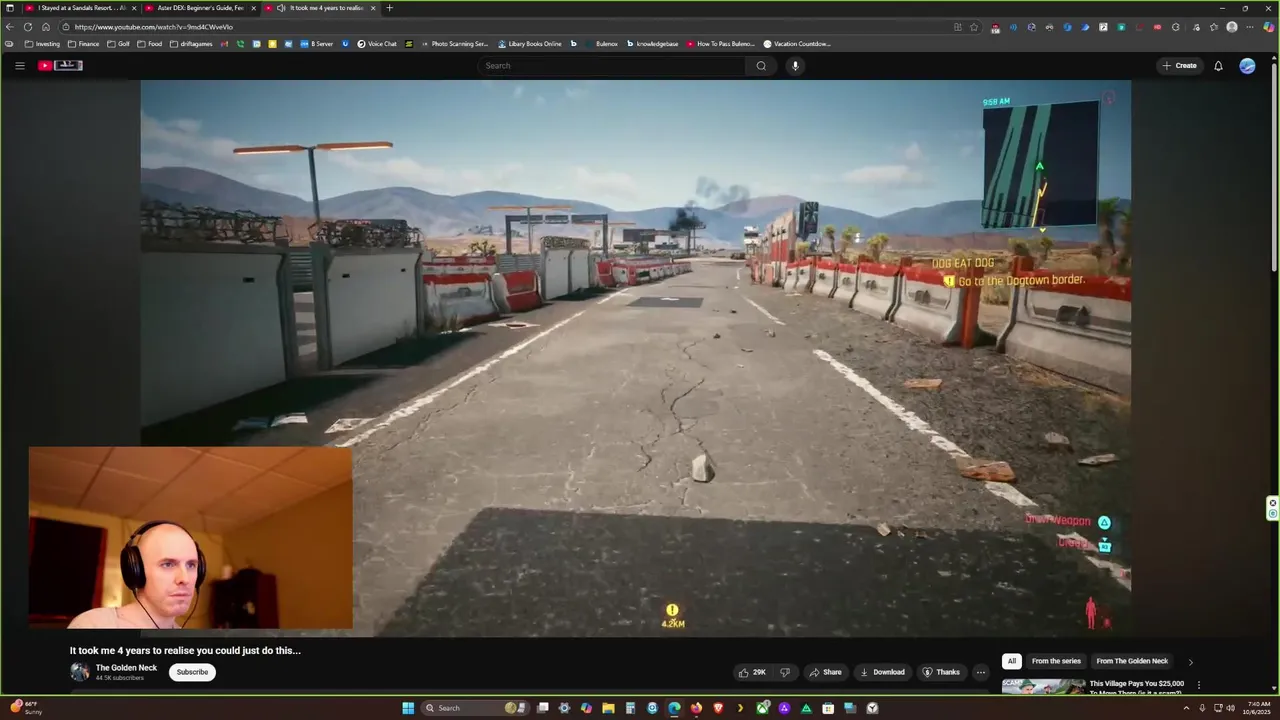Image resolution: width=1280 pixels, height=720 pixels.
Task: Click the video player area
Action: [636, 358]
